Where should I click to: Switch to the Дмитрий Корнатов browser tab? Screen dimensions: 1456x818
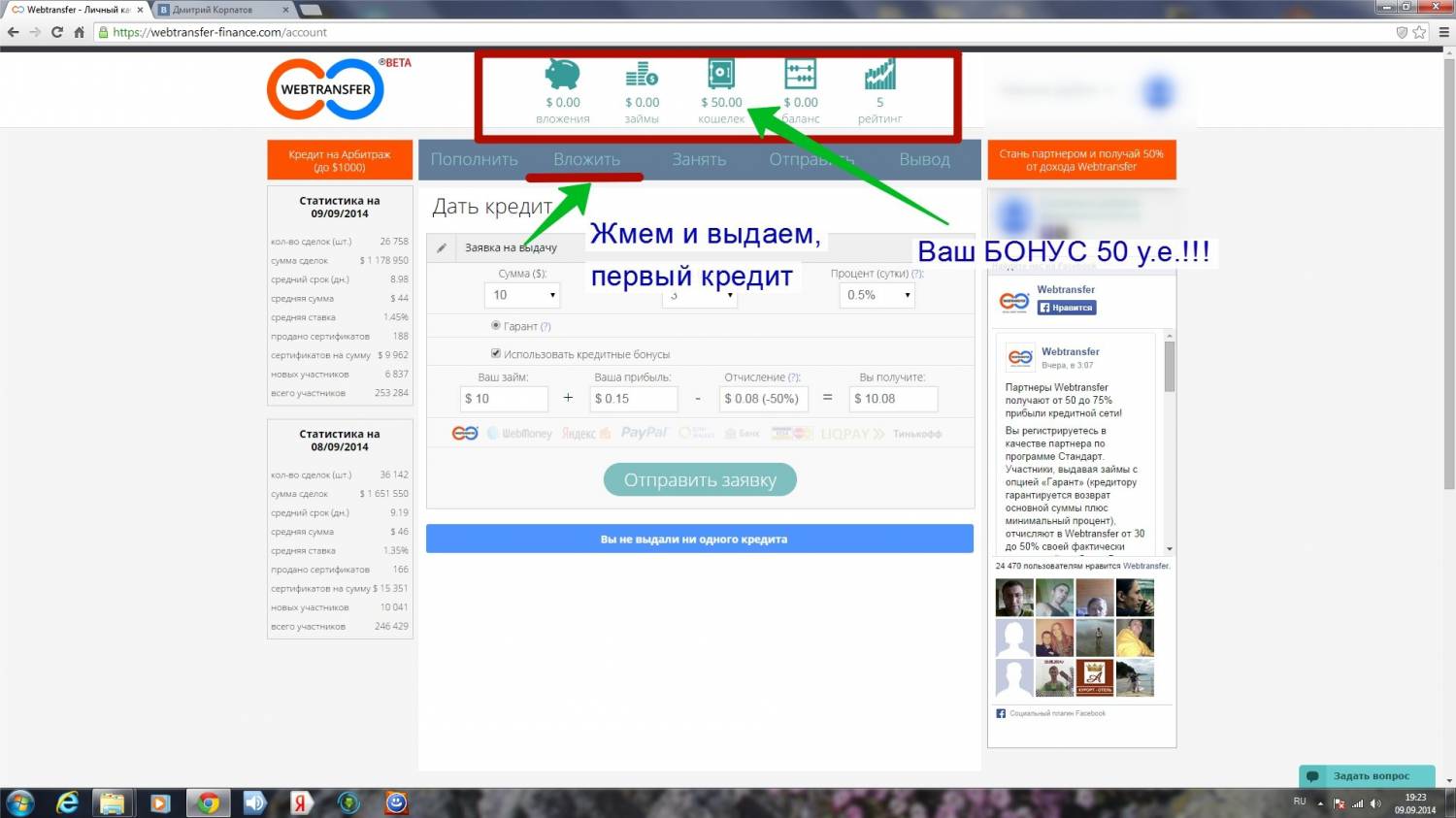(223, 10)
